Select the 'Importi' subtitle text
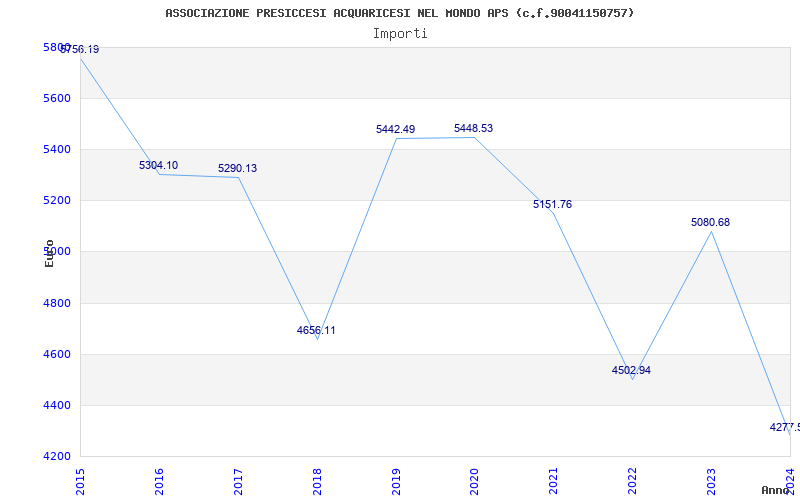This screenshot has width=800, height=500. (400, 34)
